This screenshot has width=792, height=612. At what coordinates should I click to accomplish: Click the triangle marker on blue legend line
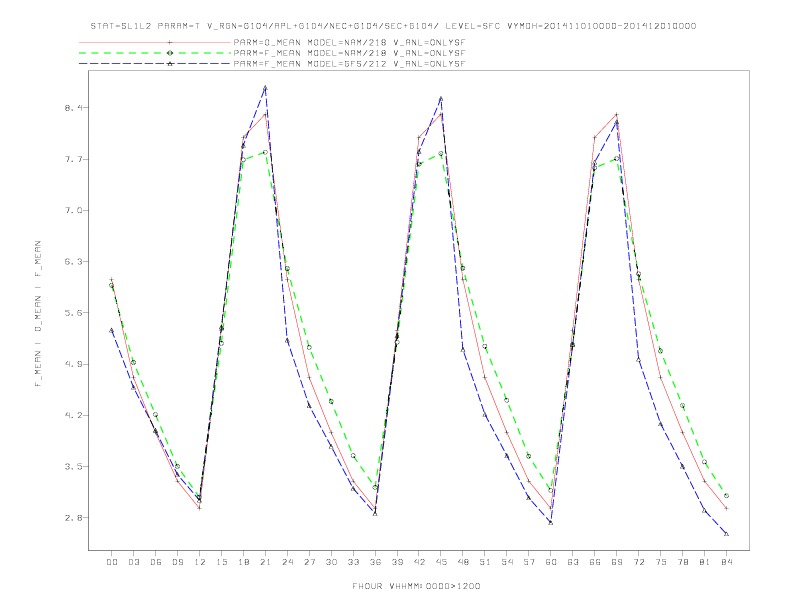click(x=170, y=64)
